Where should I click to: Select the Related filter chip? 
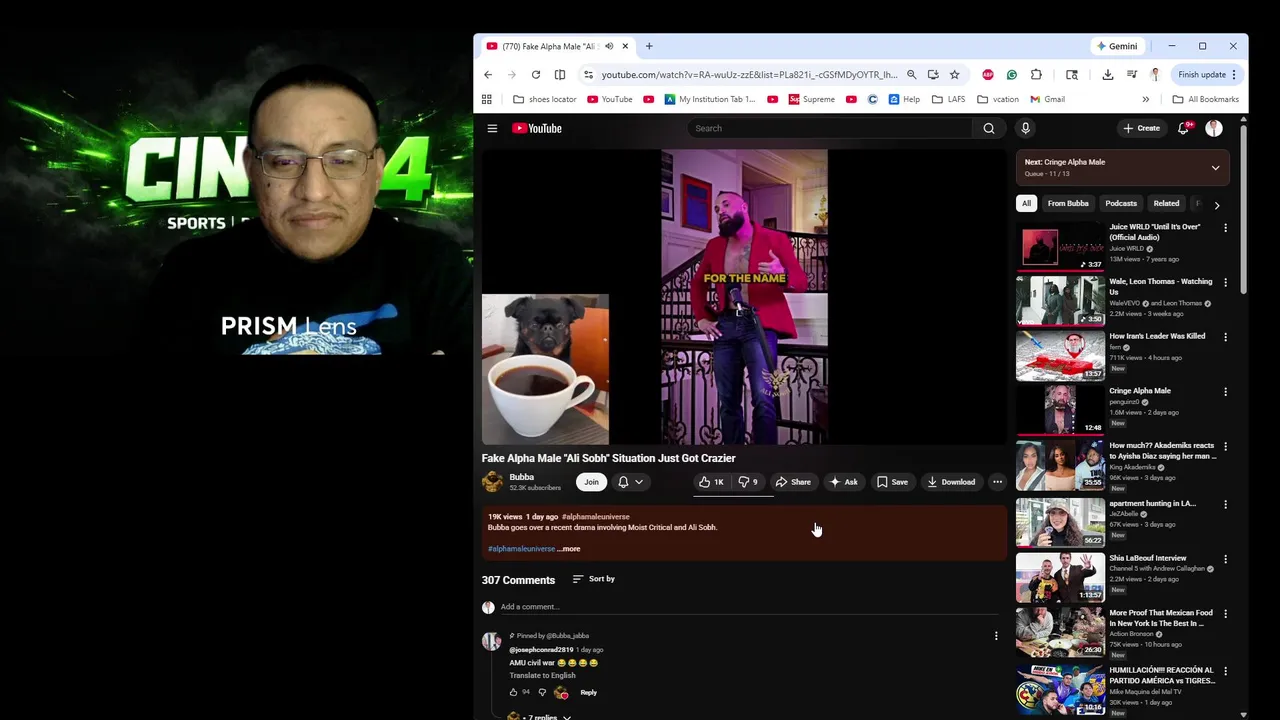1166,203
